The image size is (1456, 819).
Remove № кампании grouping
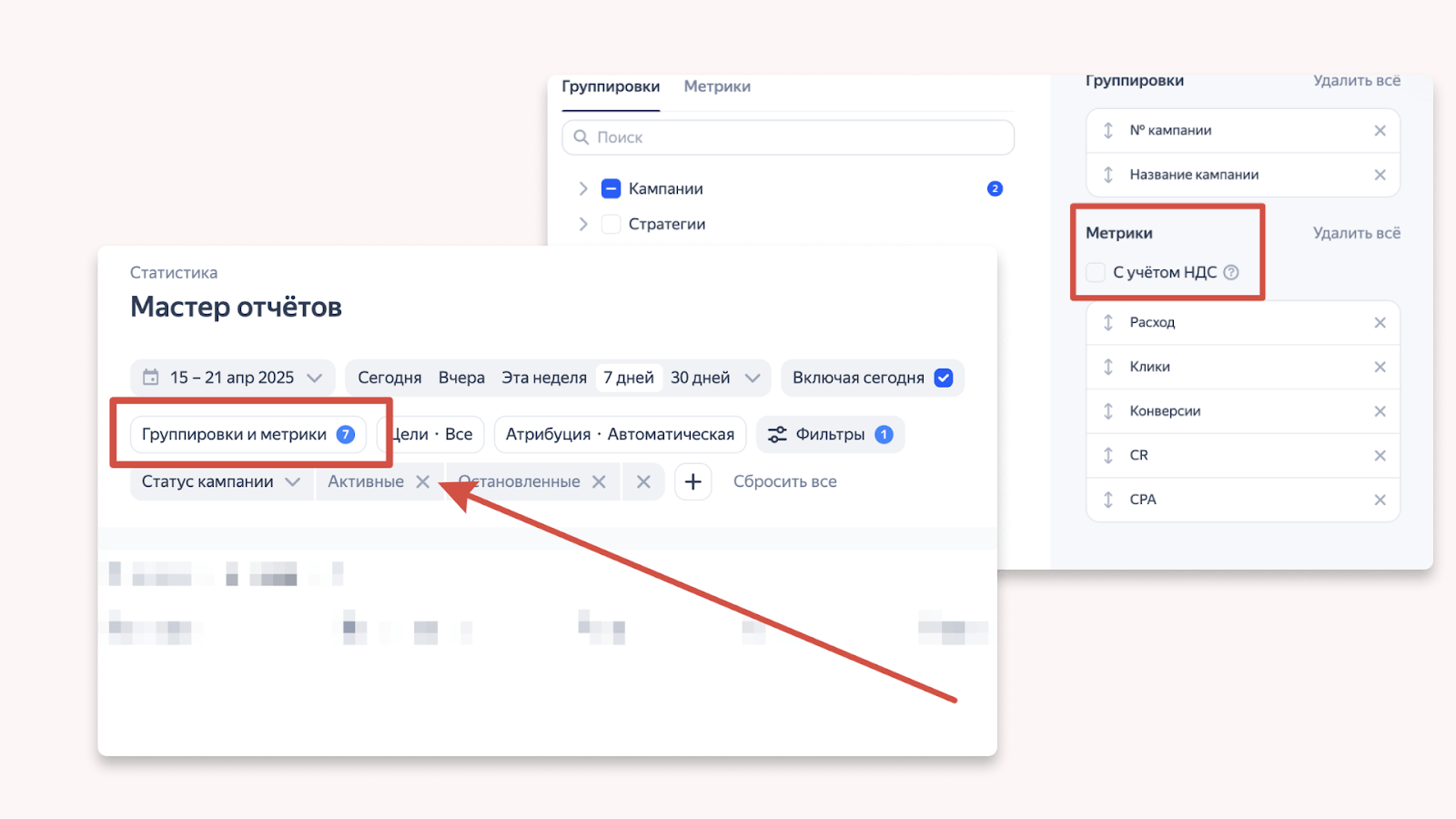click(1380, 130)
